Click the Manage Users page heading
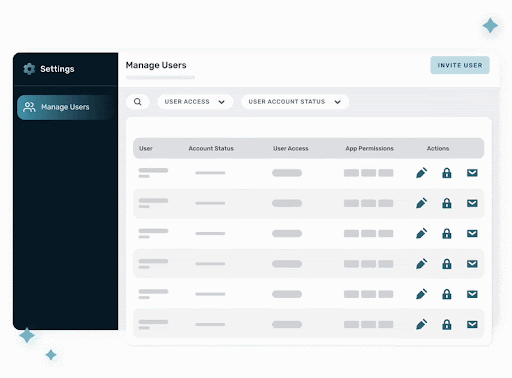 click(x=156, y=65)
